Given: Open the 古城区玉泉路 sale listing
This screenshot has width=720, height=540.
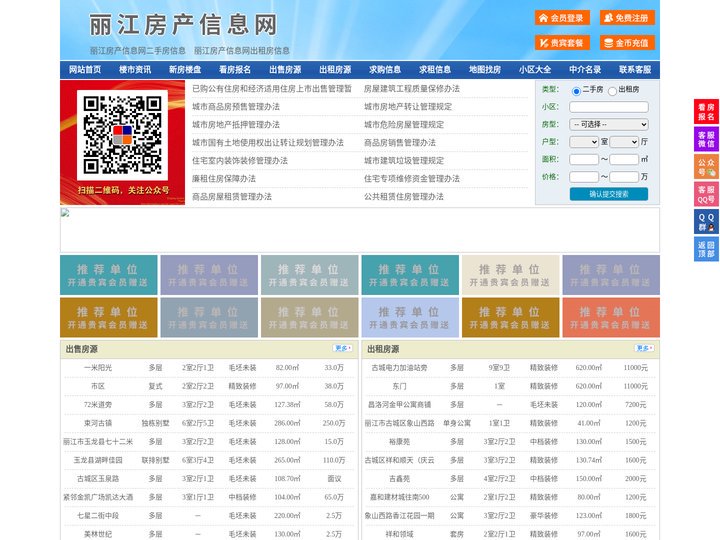Looking at the screenshot, I should [98, 478].
